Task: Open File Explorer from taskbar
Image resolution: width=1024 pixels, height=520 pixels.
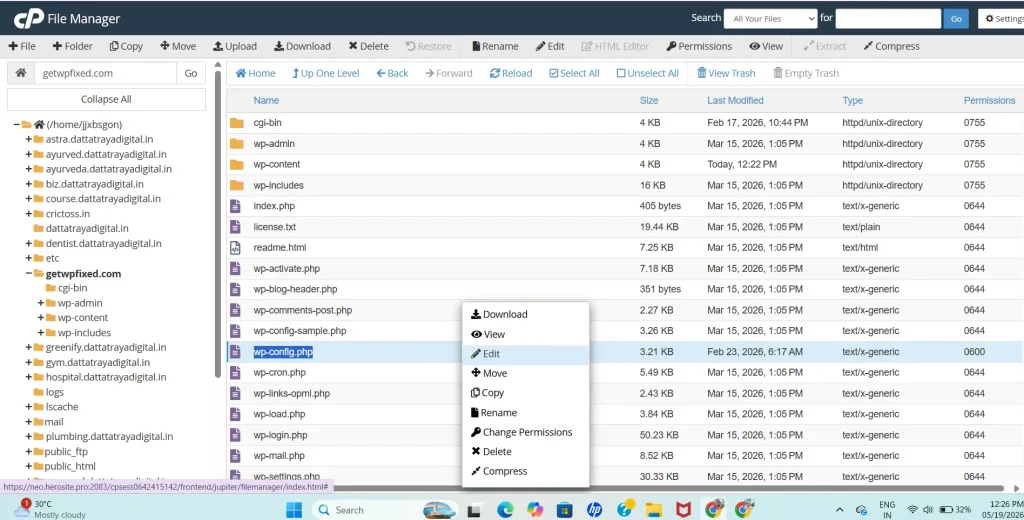Action: click(654, 510)
